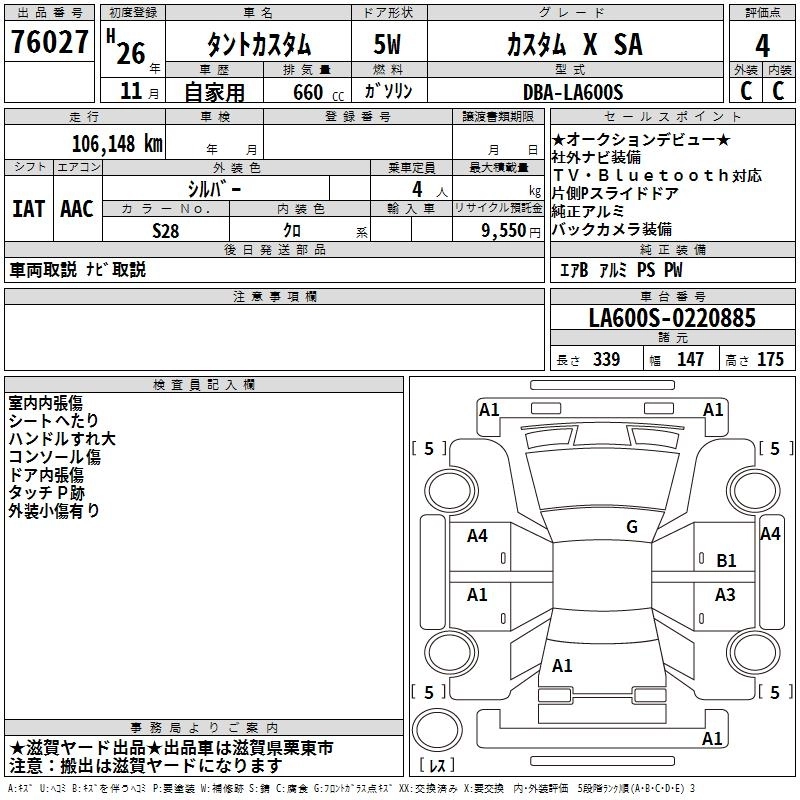
Task: Click the 注意:搬出は滋賀ヤード line
Action: tap(145, 766)
